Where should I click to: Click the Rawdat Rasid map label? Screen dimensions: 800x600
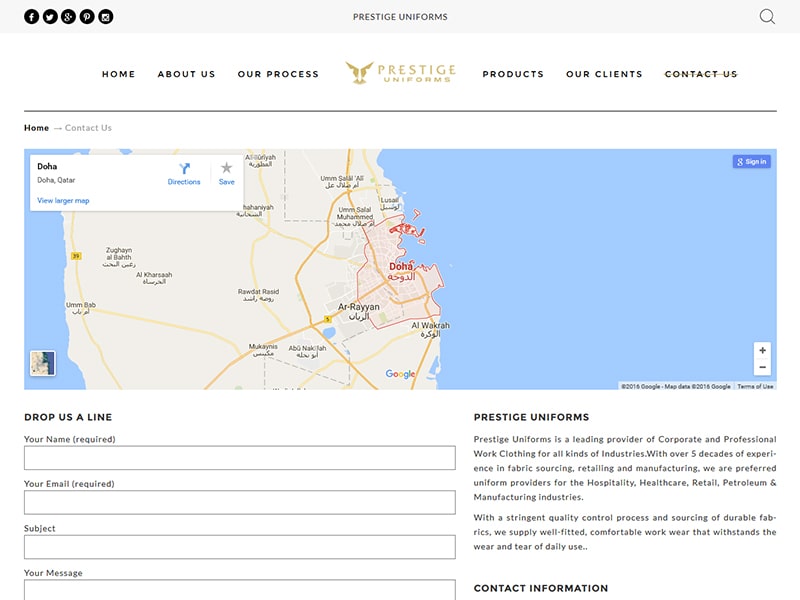point(258,295)
